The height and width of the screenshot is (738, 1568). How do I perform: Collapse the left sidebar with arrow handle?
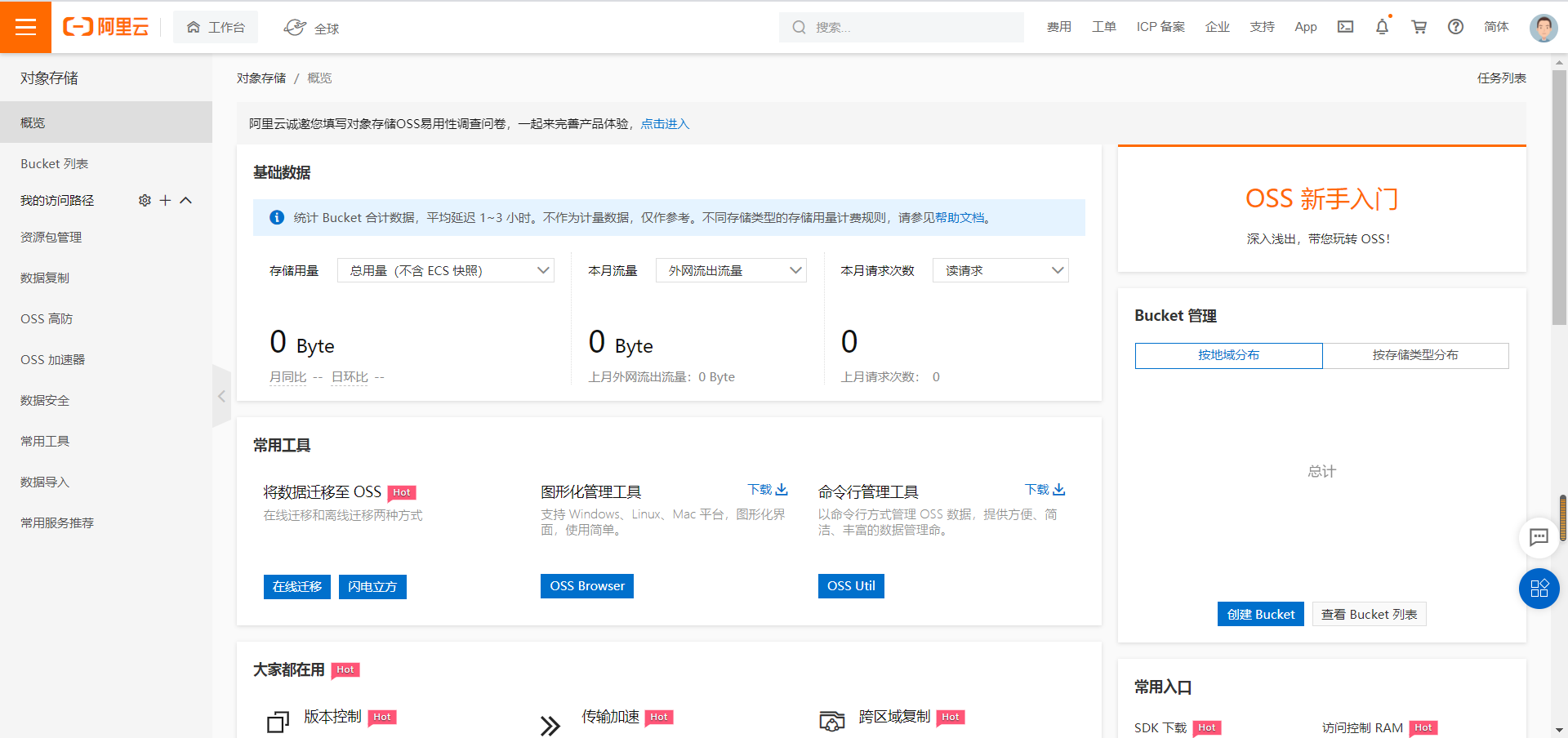tap(221, 396)
